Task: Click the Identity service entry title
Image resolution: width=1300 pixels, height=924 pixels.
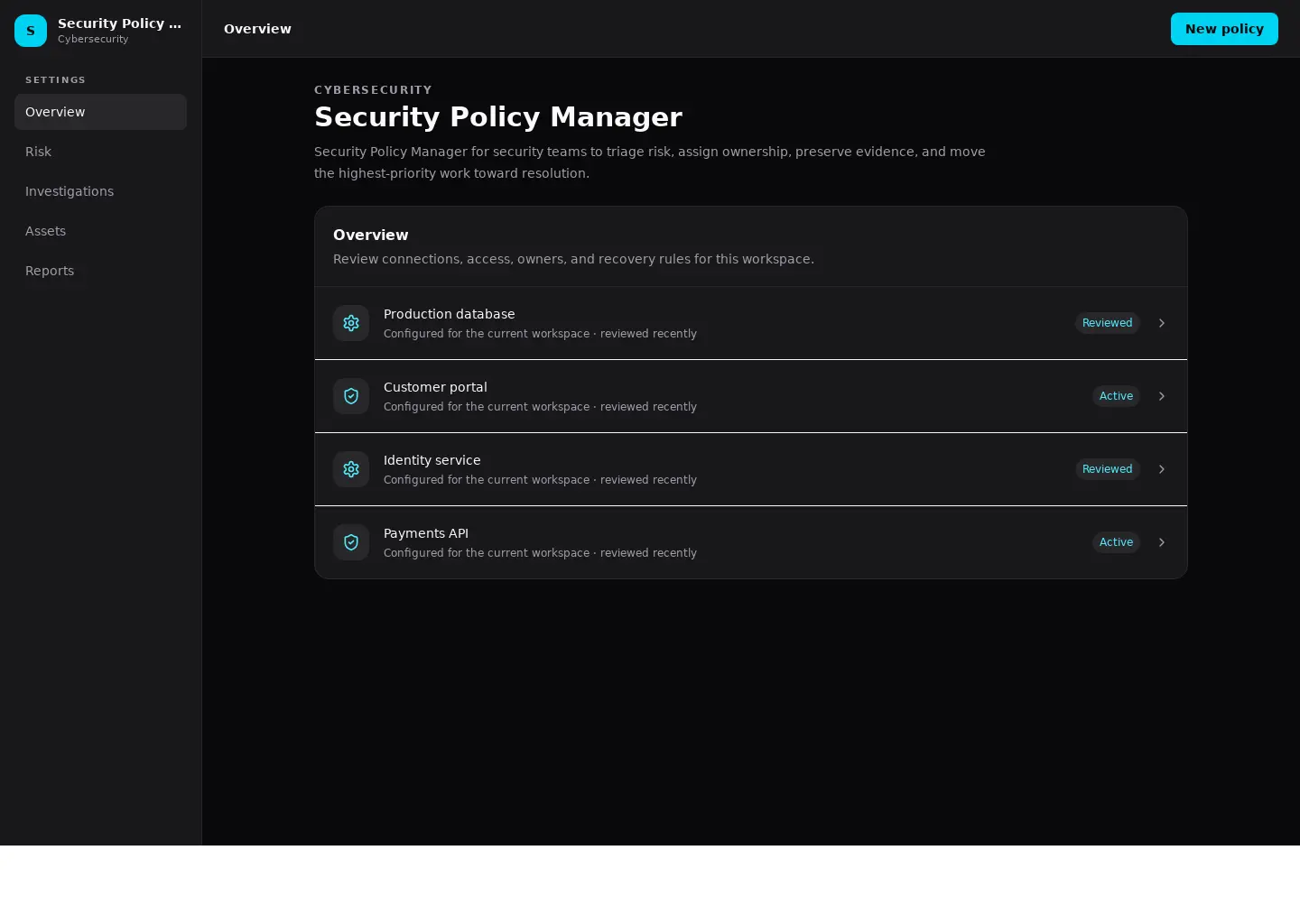Action: (432, 460)
